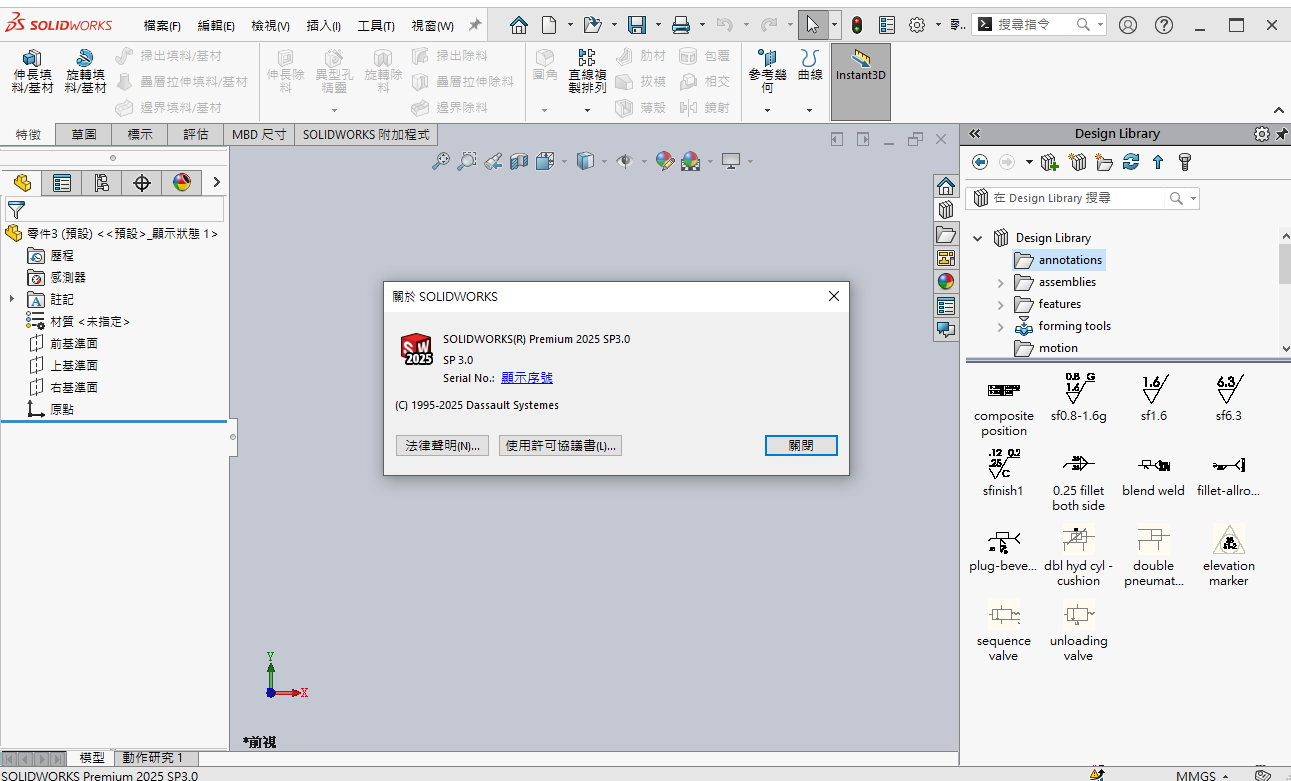Open the DimXpertManager crosshair tab icon
This screenshot has height=781, width=1291.
click(142, 182)
